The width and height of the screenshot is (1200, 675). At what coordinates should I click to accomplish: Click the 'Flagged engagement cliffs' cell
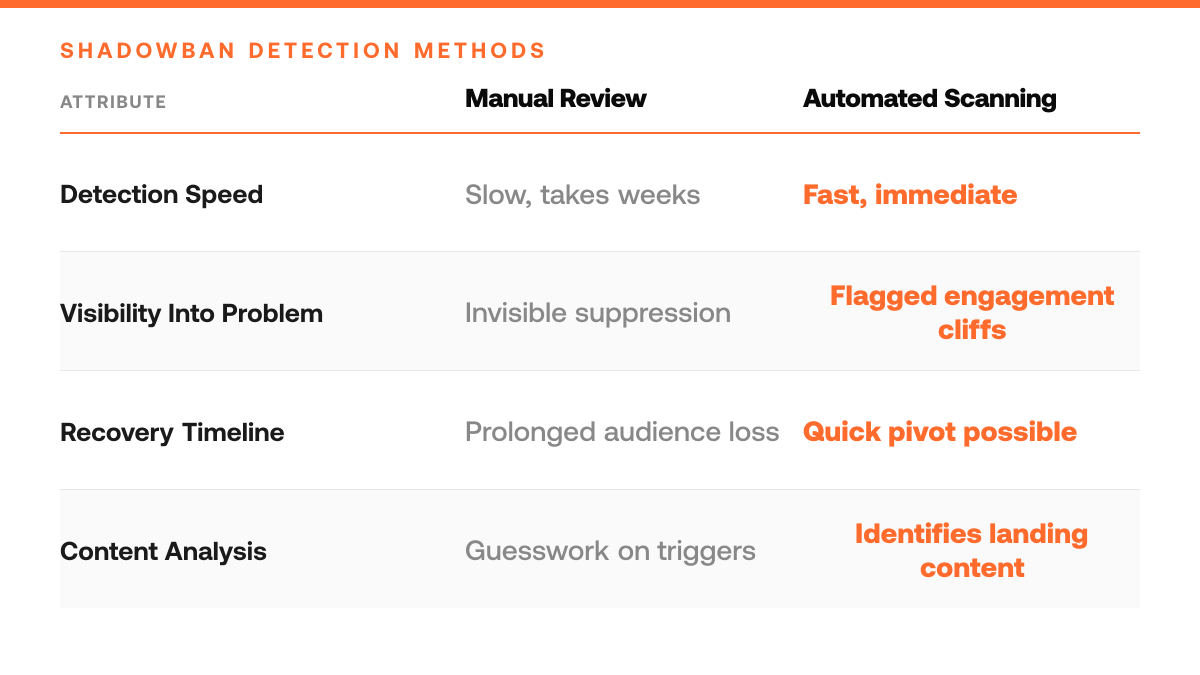[972, 312]
